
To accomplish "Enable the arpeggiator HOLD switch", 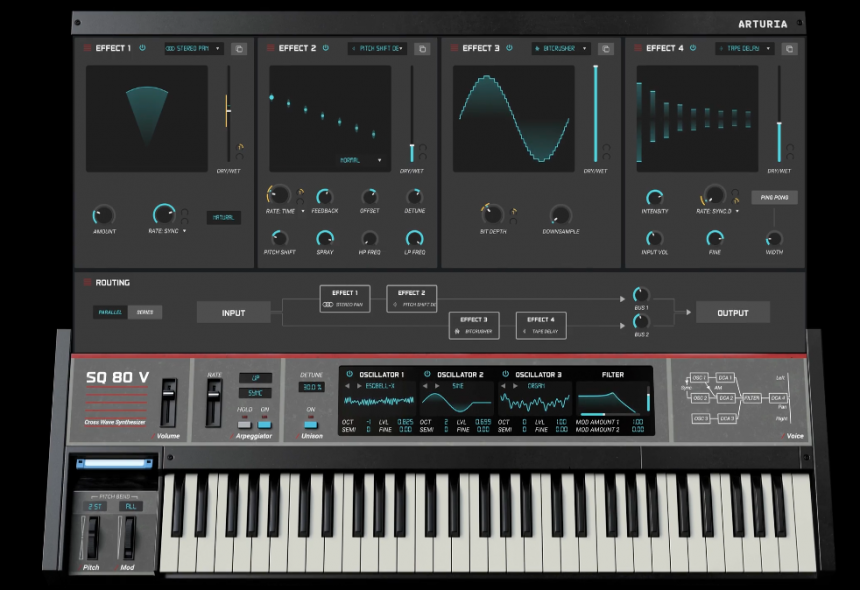I will click(243, 423).
